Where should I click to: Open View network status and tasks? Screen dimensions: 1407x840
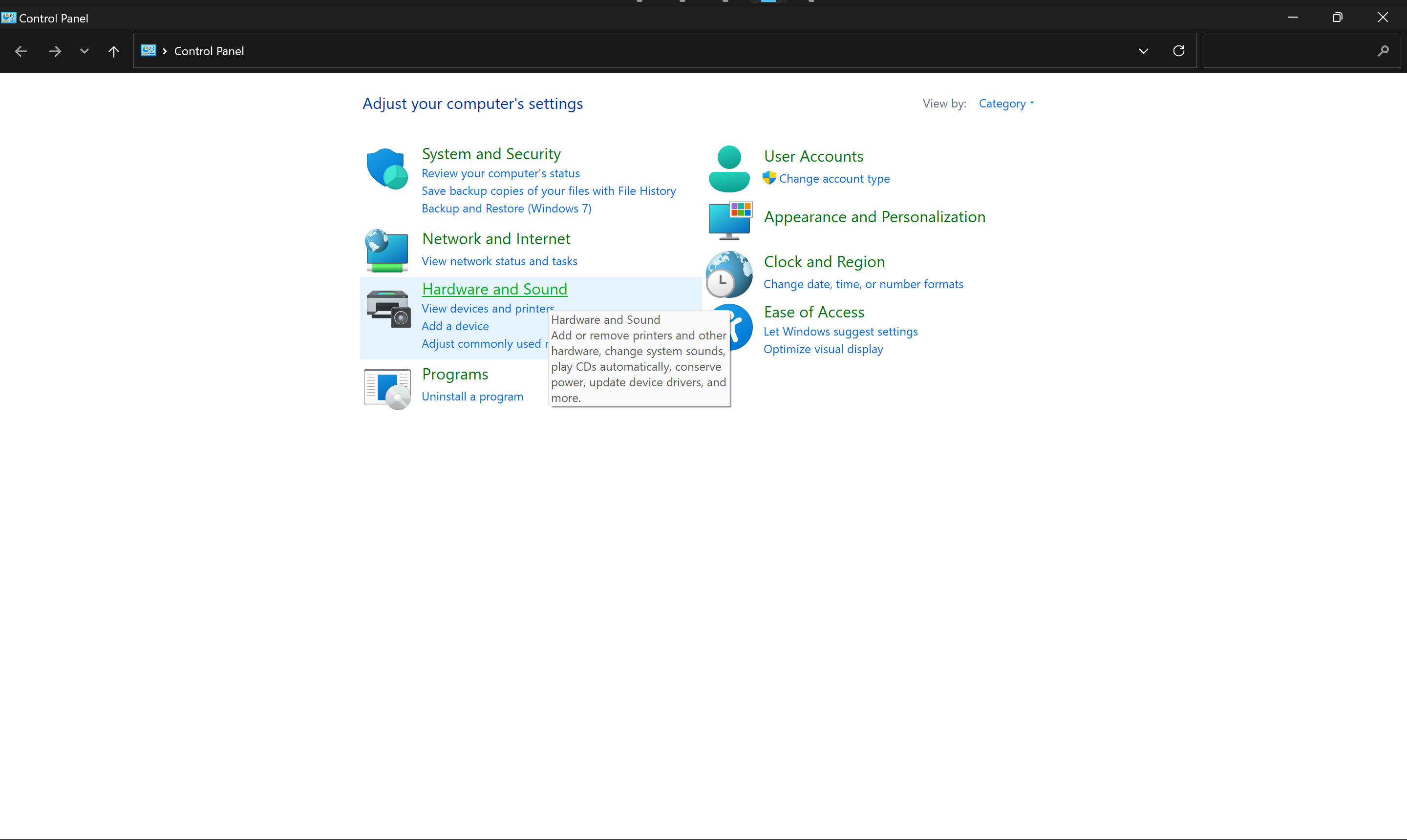click(499, 261)
